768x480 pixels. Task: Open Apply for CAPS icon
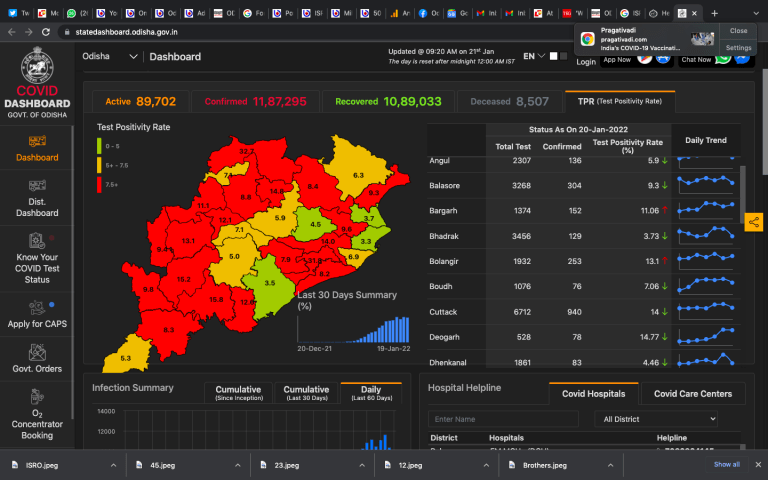[x=36, y=308]
